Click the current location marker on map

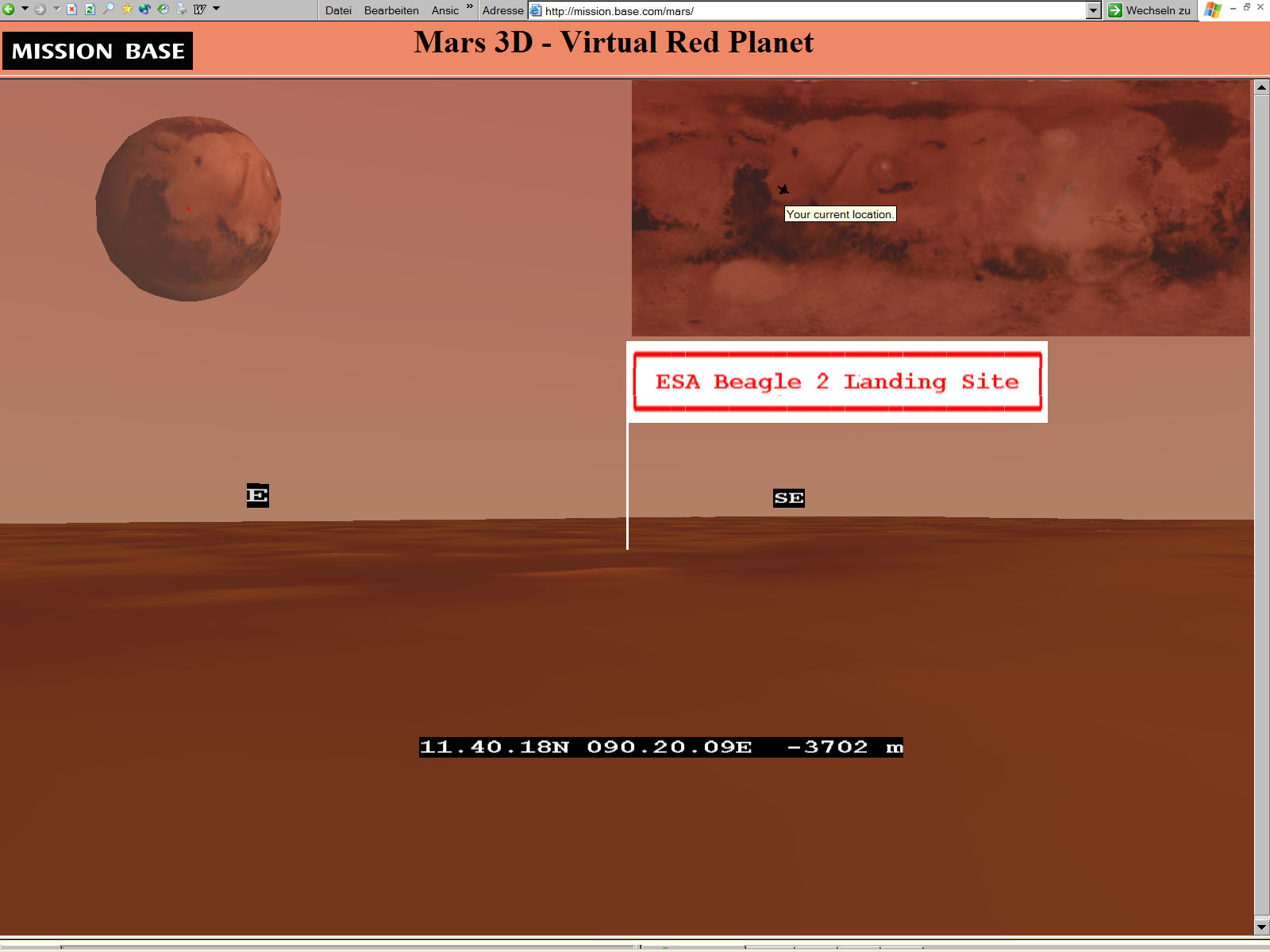point(783,190)
